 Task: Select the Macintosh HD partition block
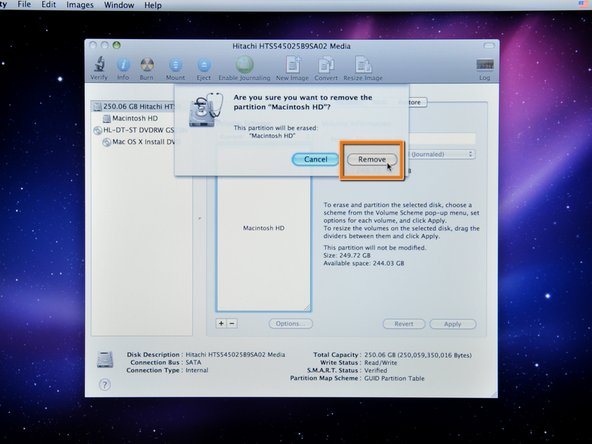click(264, 244)
